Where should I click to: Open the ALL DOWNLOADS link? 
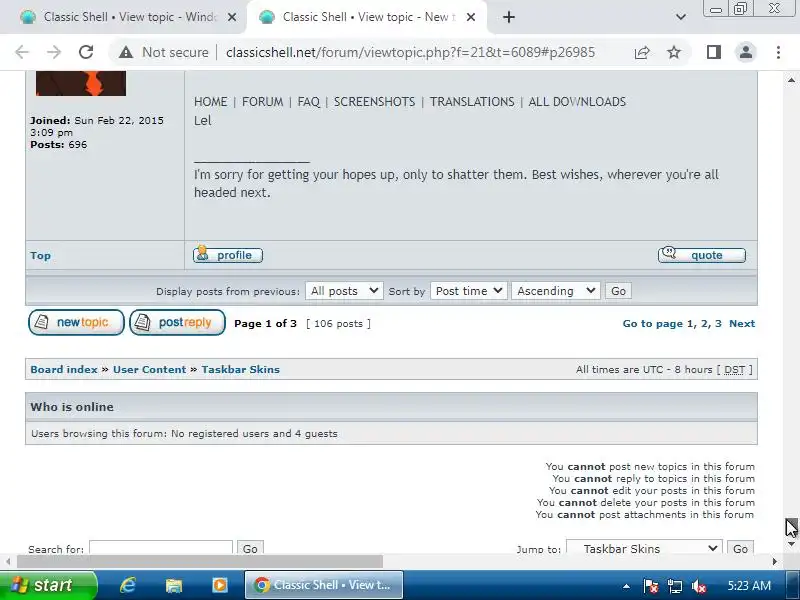[577, 102]
